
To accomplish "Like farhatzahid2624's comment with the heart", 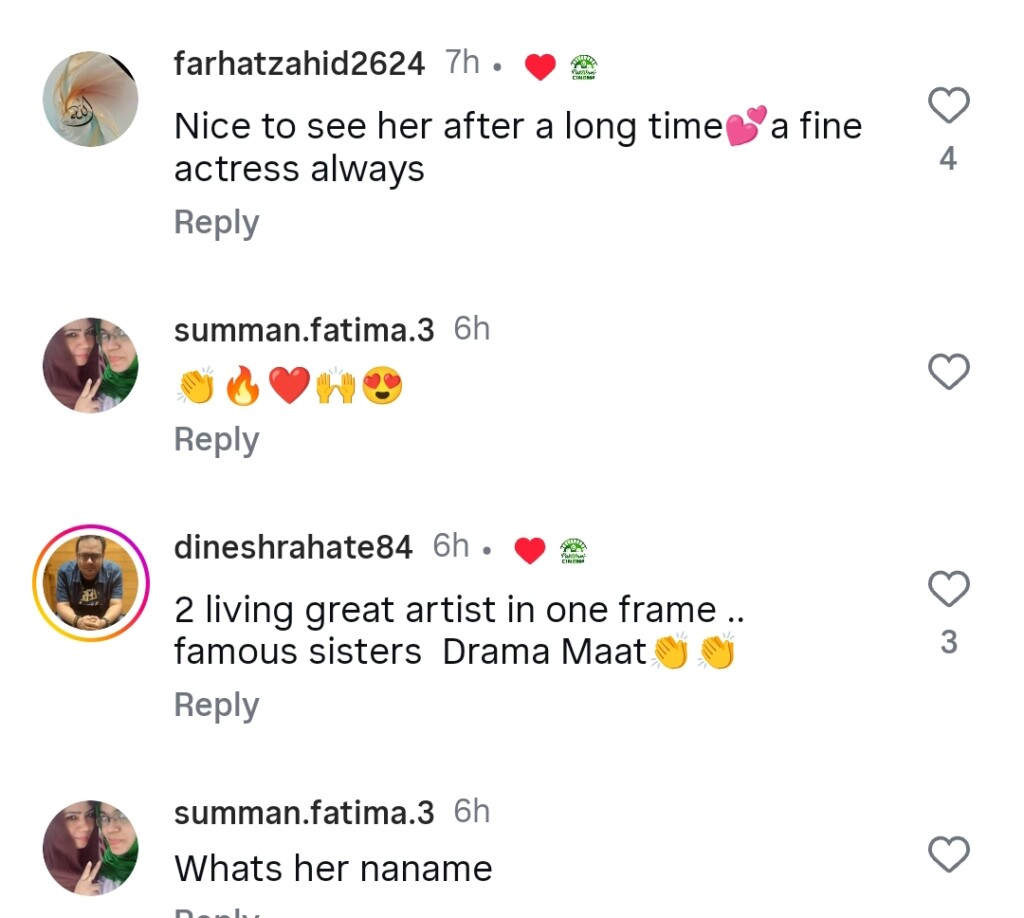I will click(x=948, y=105).
